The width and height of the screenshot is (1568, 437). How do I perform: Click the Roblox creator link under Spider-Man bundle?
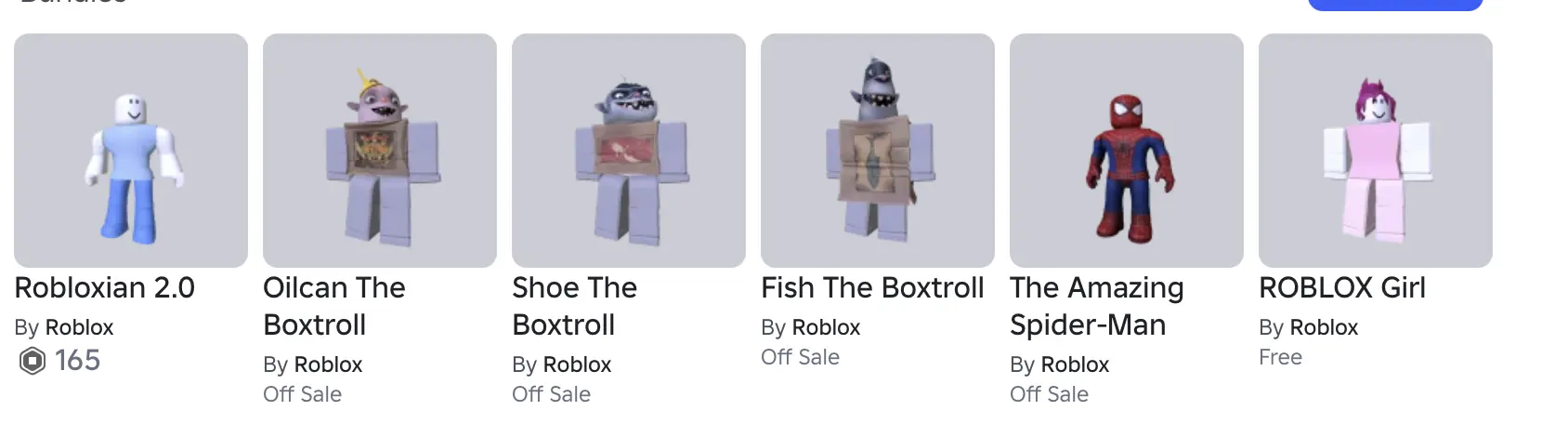1075,364
